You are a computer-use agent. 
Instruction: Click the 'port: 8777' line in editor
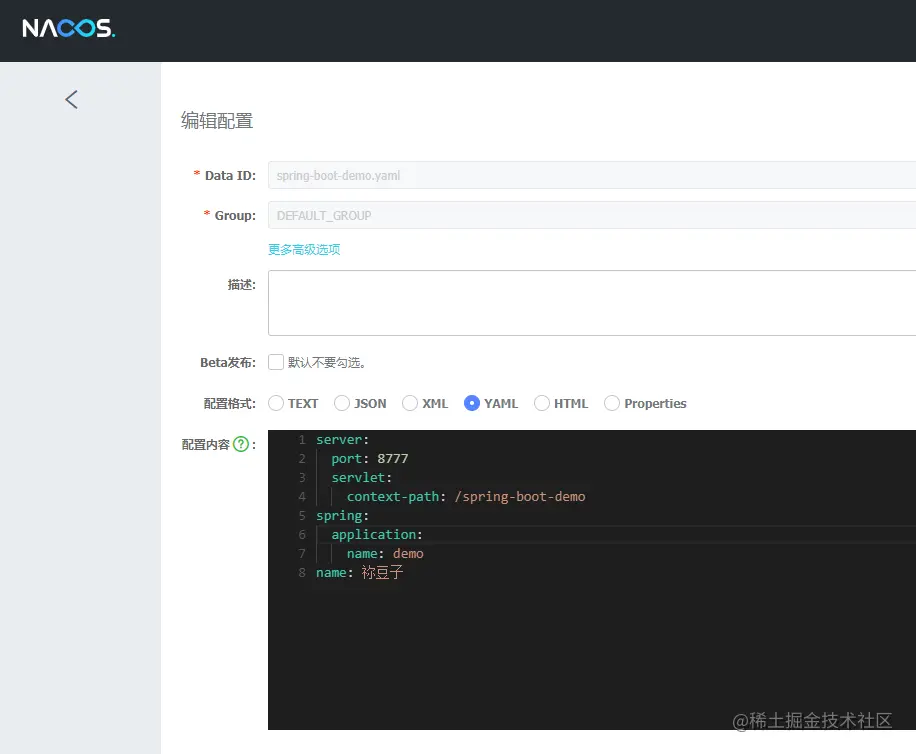pyautogui.click(x=369, y=459)
